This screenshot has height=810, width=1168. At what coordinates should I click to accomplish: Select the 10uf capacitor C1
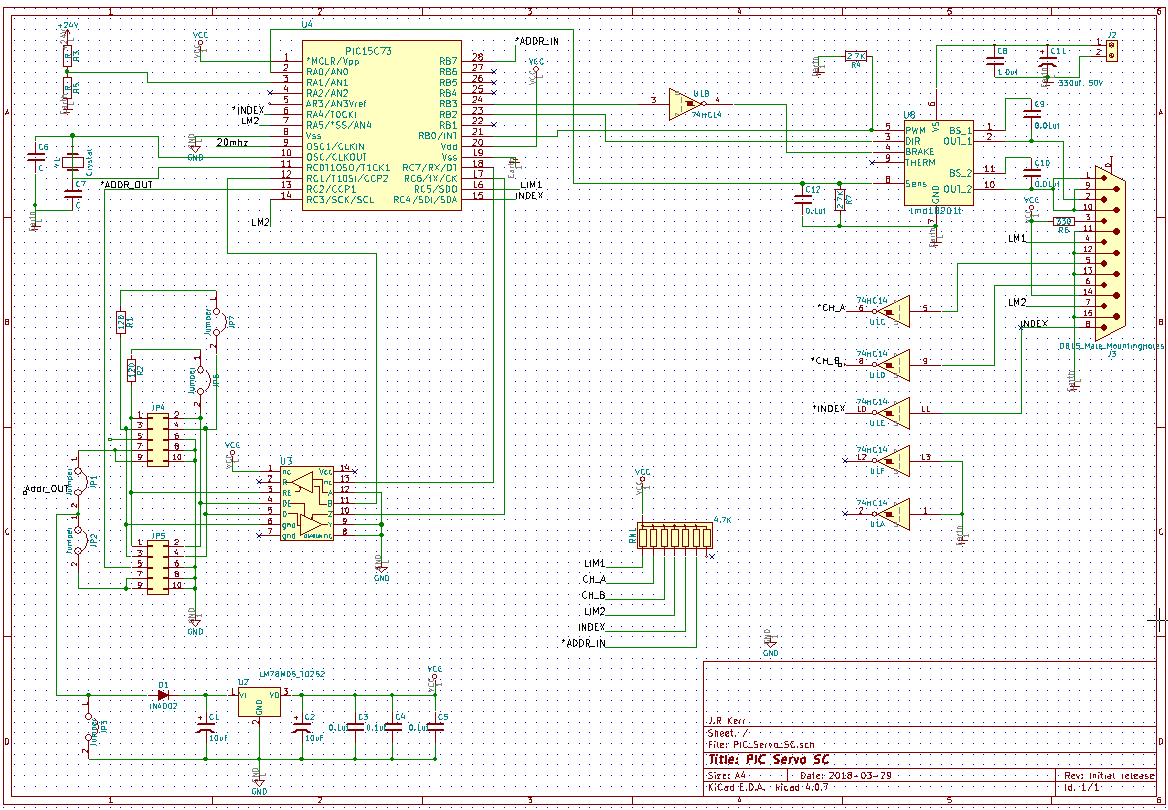(205, 727)
